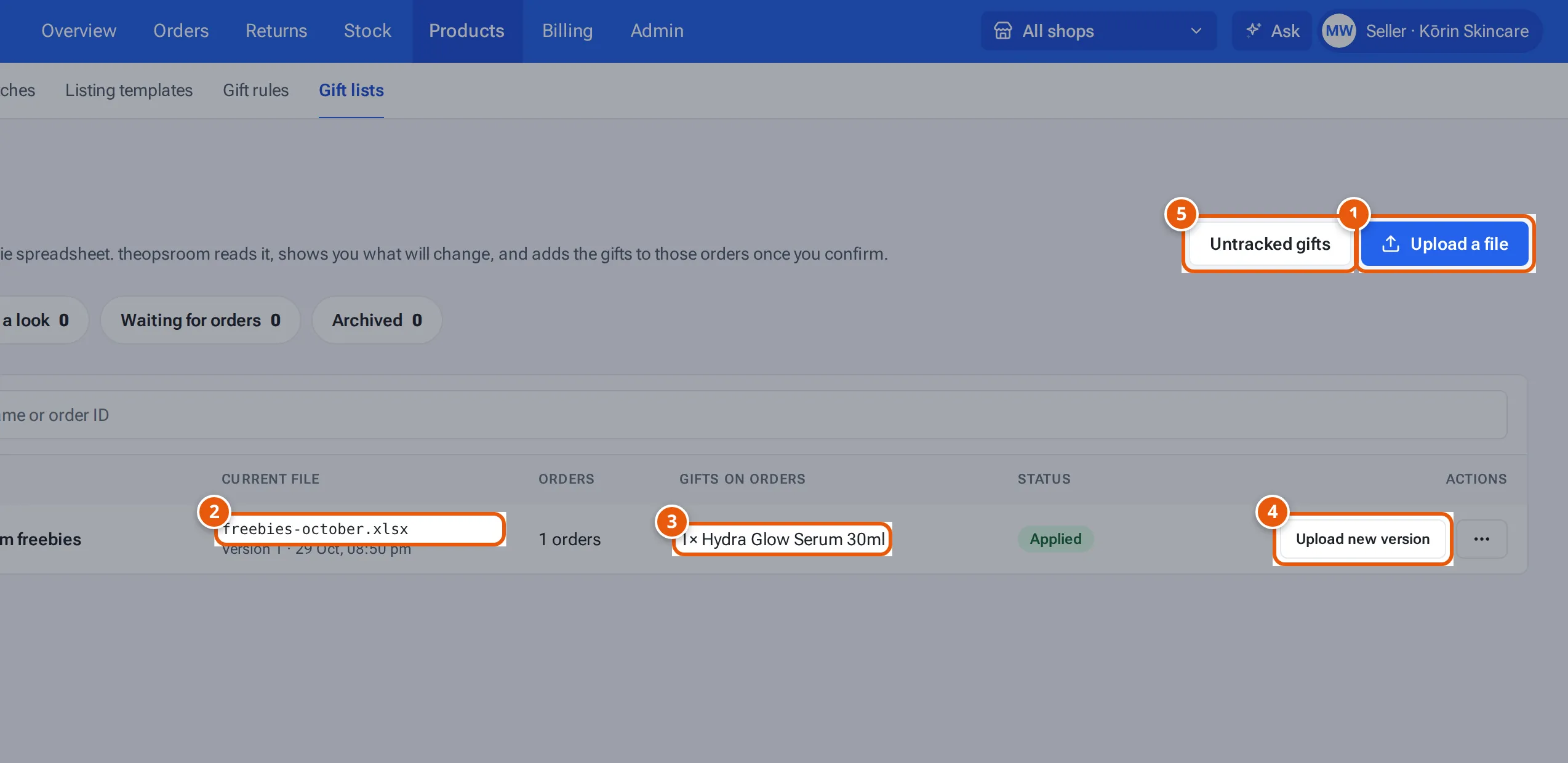This screenshot has width=1568, height=763.
Task: Click the STATUS column header
Action: point(1044,479)
